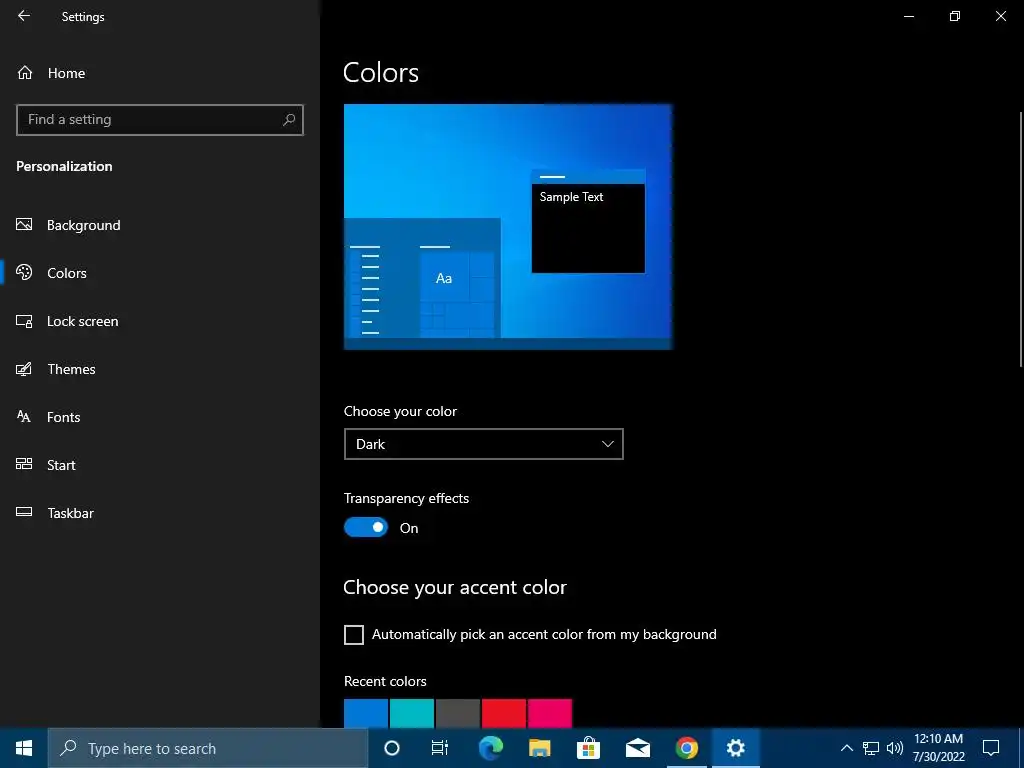1024x768 pixels.
Task: Click the Personalization heading text
Action: pos(64,167)
